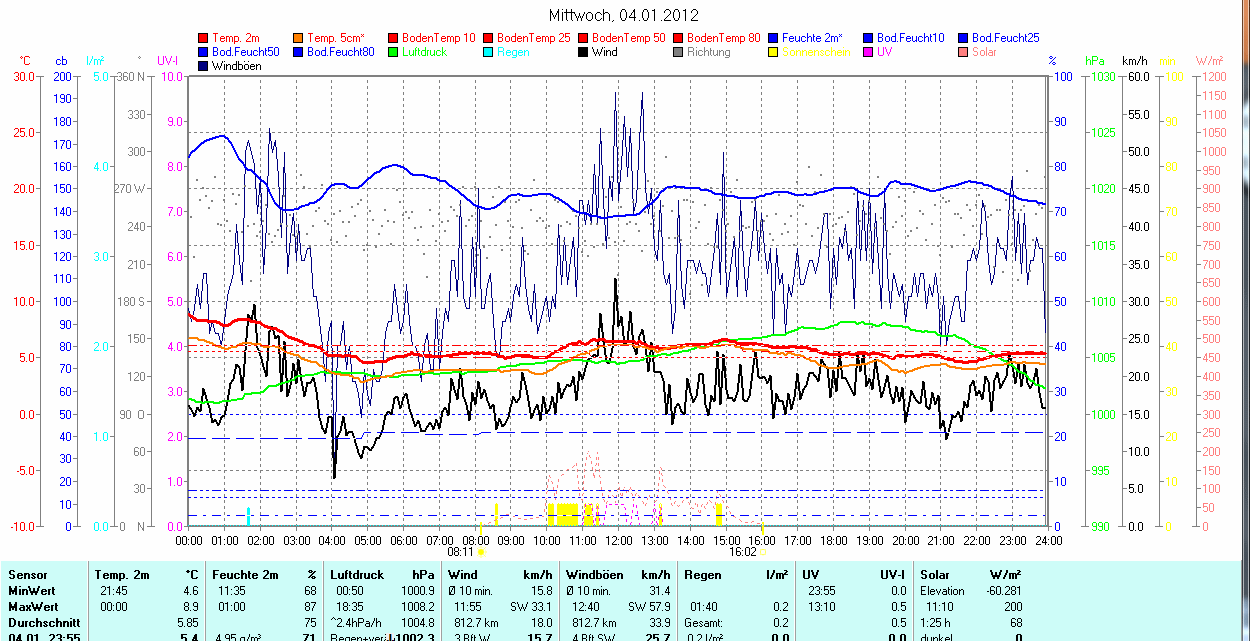Click the chart title Mittwoch, 04.01.2012
1250x641 pixels.
[x=624, y=15]
